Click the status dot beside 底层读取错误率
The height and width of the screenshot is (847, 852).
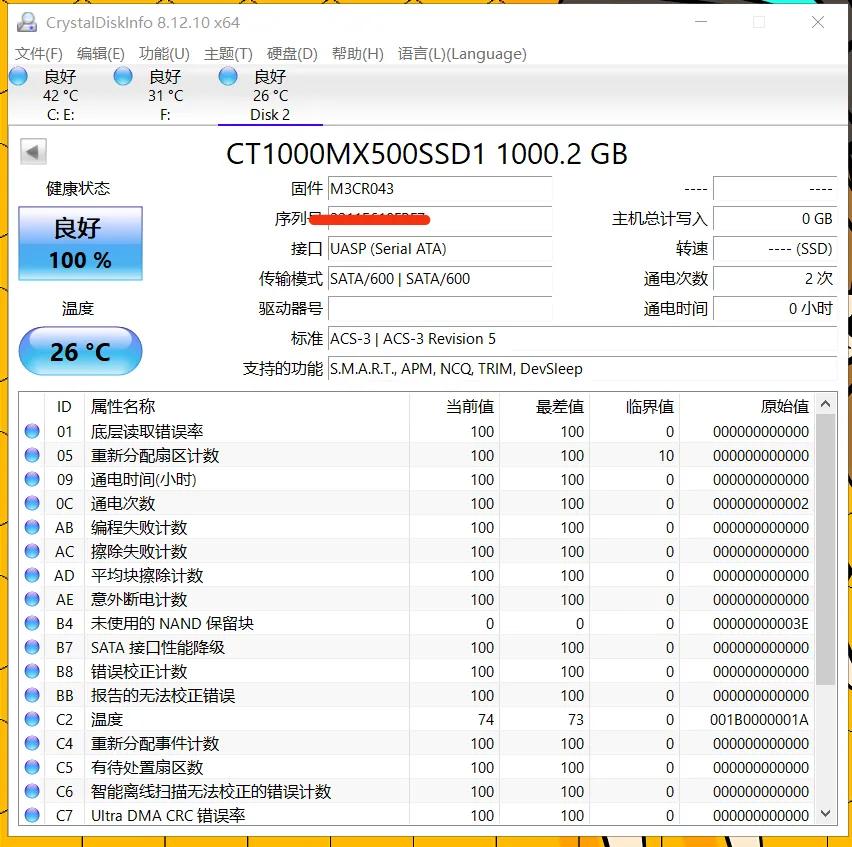tap(33, 431)
